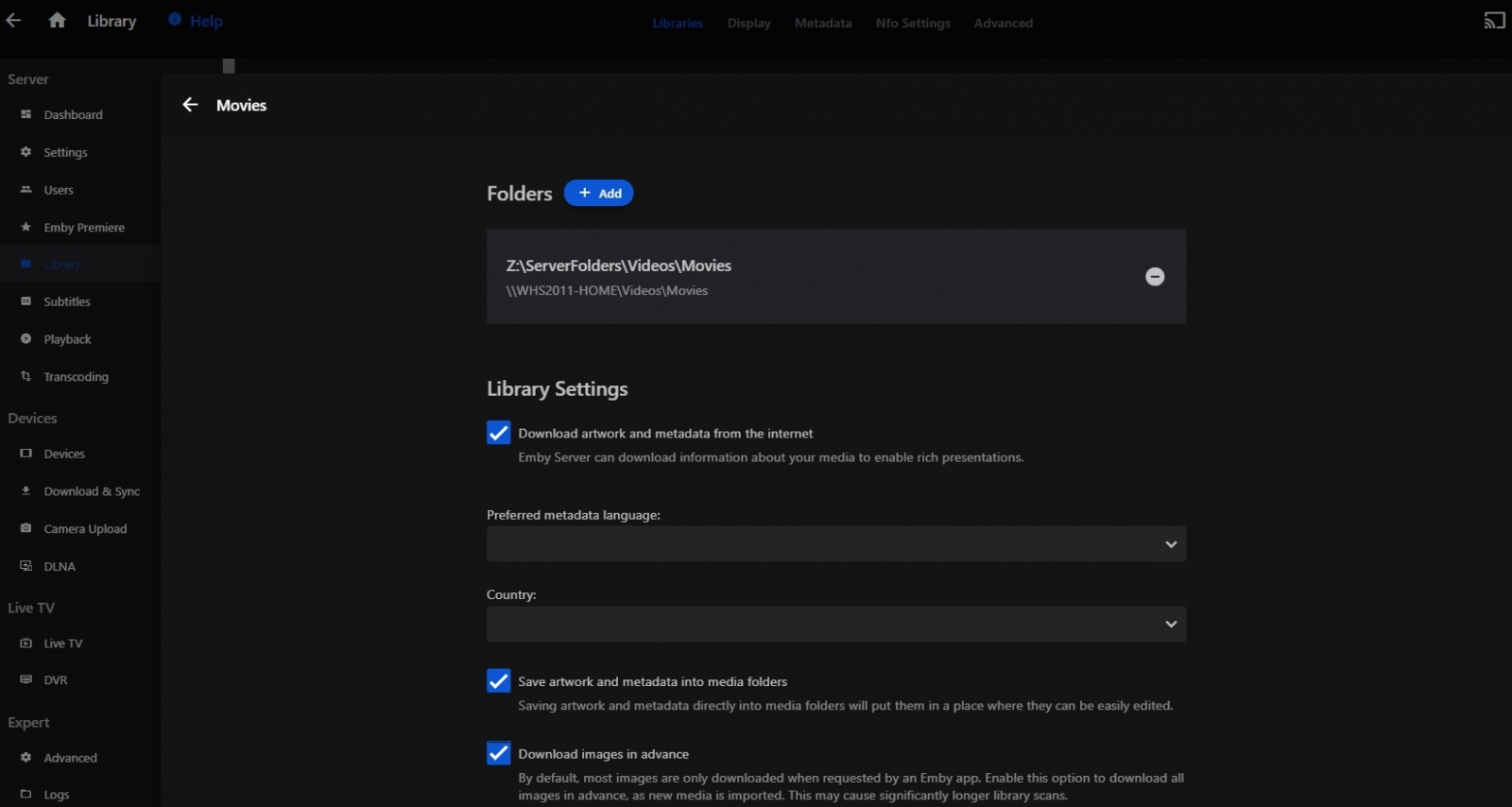Open Camera Upload sidebar link
Screen dimensions: 1512x807
pos(85,529)
